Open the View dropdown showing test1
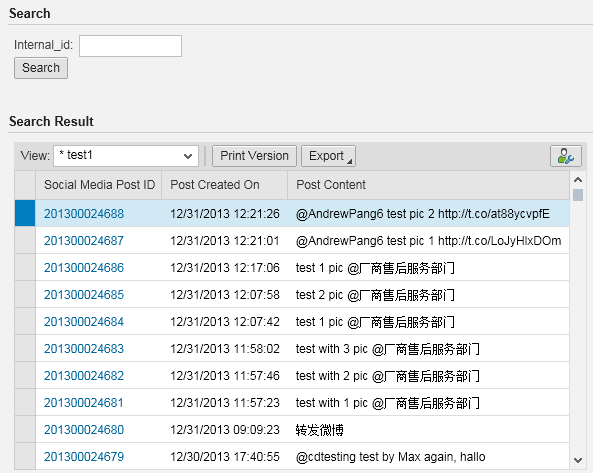The width and height of the screenshot is (593, 473). pos(126,156)
